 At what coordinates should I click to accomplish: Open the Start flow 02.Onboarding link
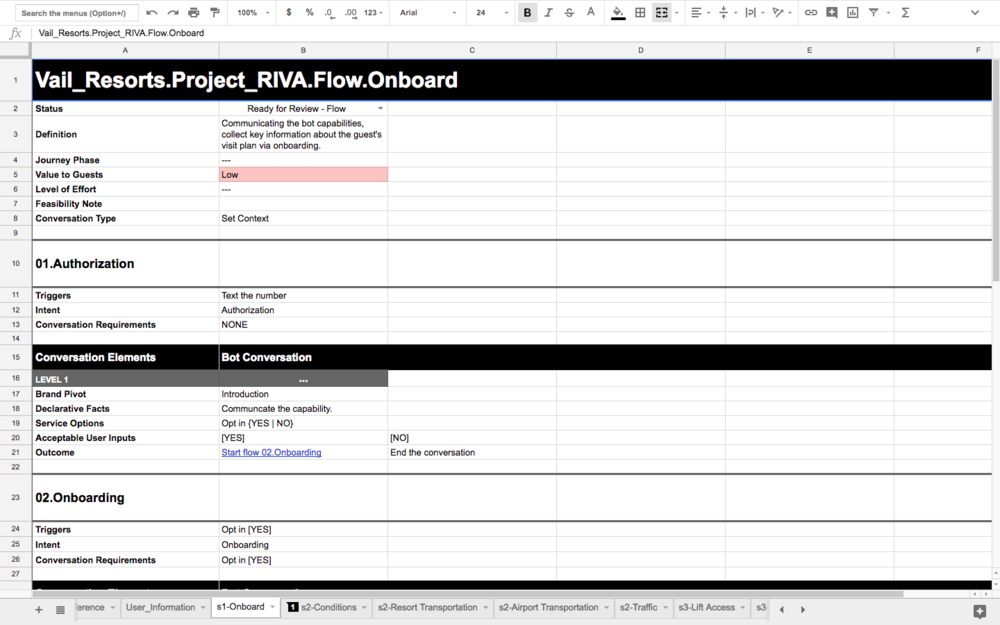pyautogui.click(x=271, y=452)
